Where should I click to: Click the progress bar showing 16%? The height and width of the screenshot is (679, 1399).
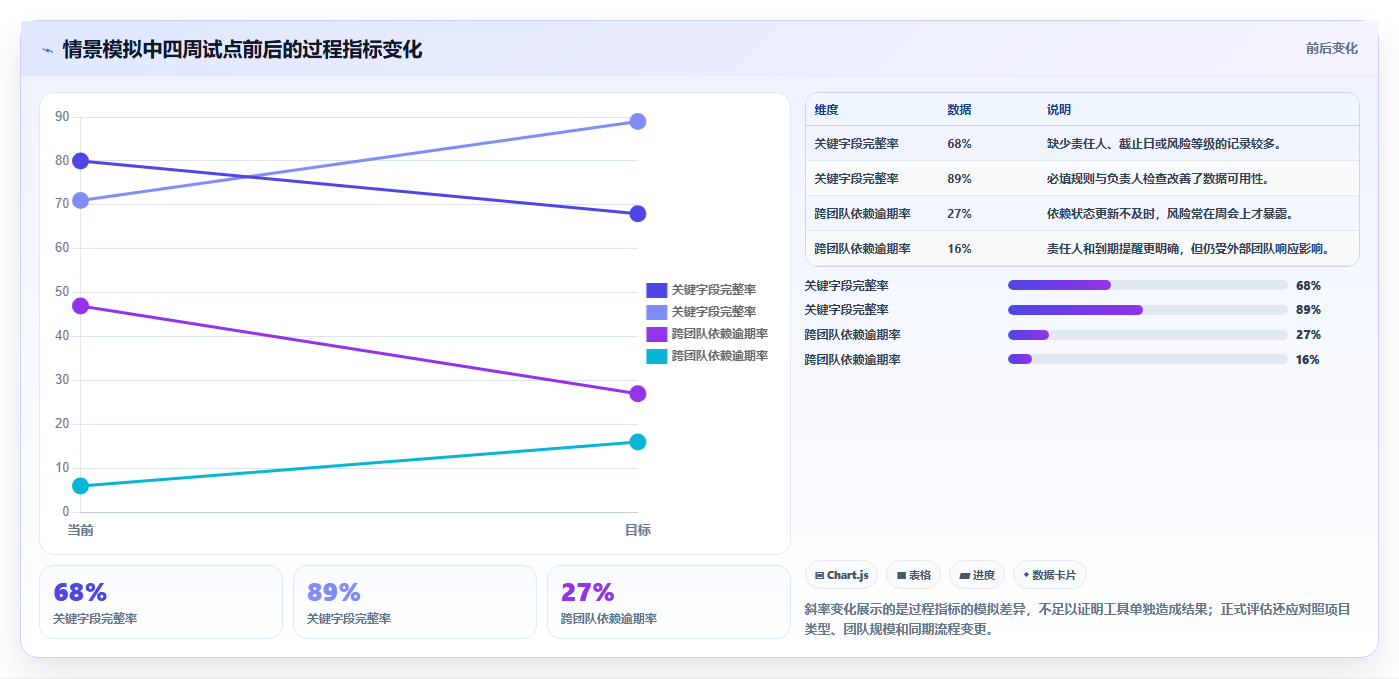coord(1147,359)
